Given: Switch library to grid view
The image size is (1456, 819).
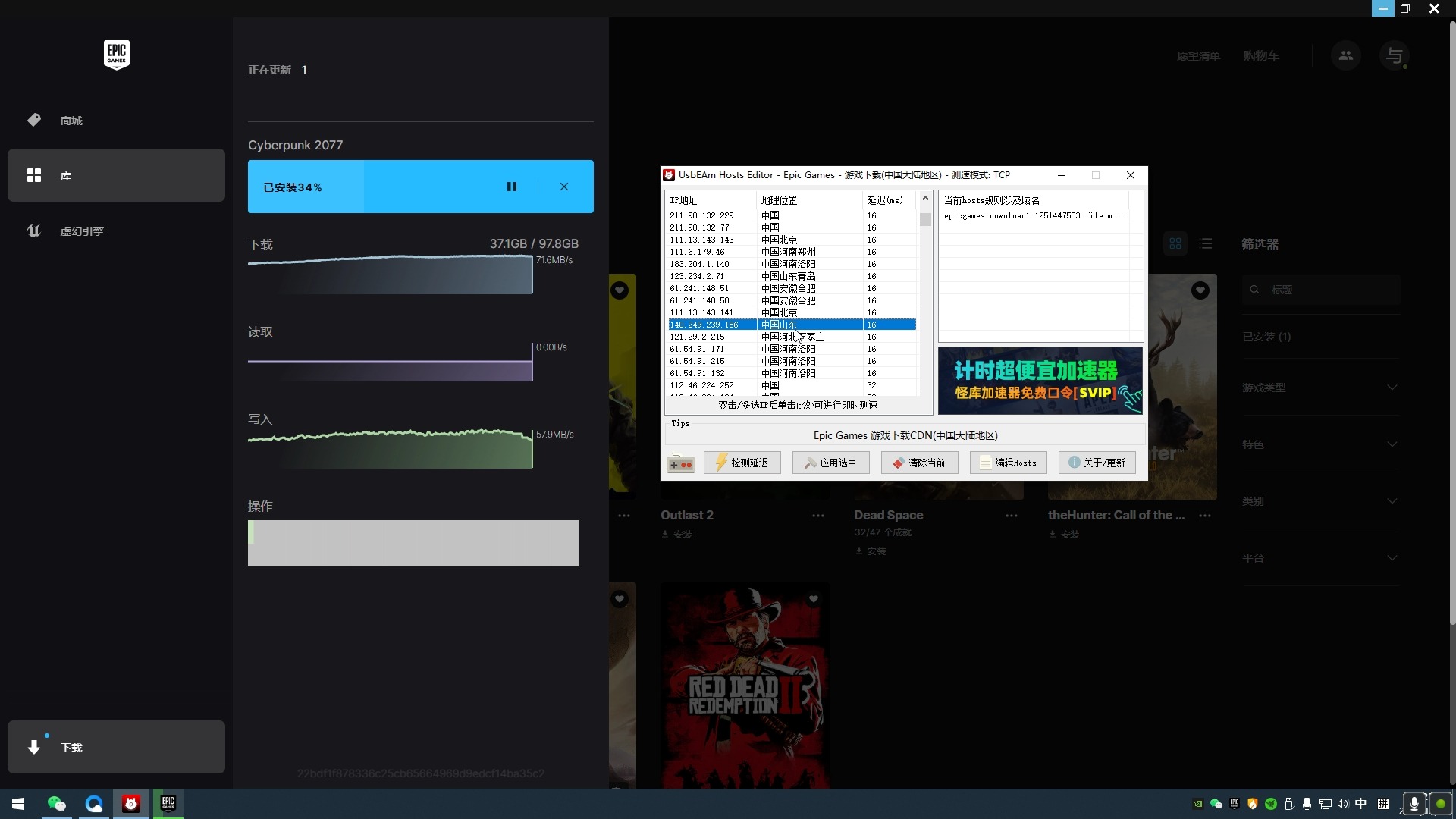Looking at the screenshot, I should 1175,243.
